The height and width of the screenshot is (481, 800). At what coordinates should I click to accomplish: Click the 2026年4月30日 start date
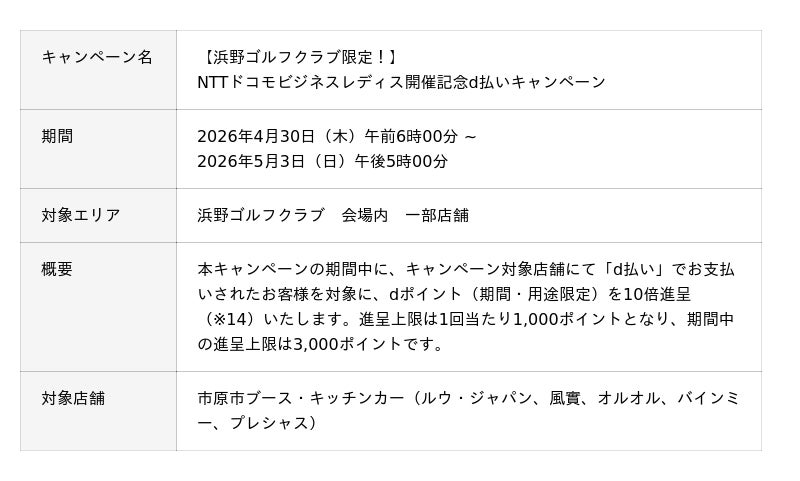[x=257, y=136]
